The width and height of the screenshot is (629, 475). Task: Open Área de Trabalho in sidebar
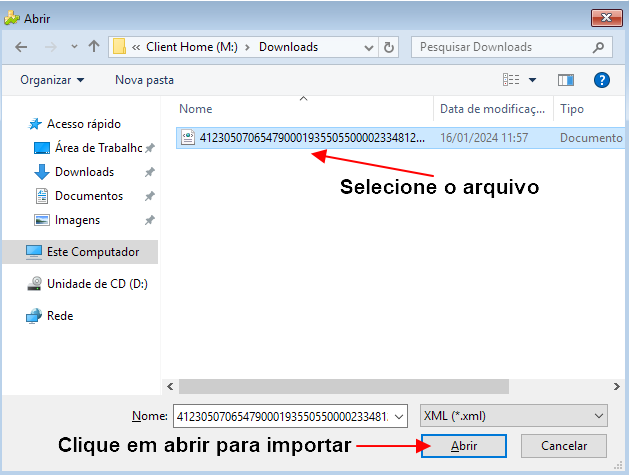[98, 148]
